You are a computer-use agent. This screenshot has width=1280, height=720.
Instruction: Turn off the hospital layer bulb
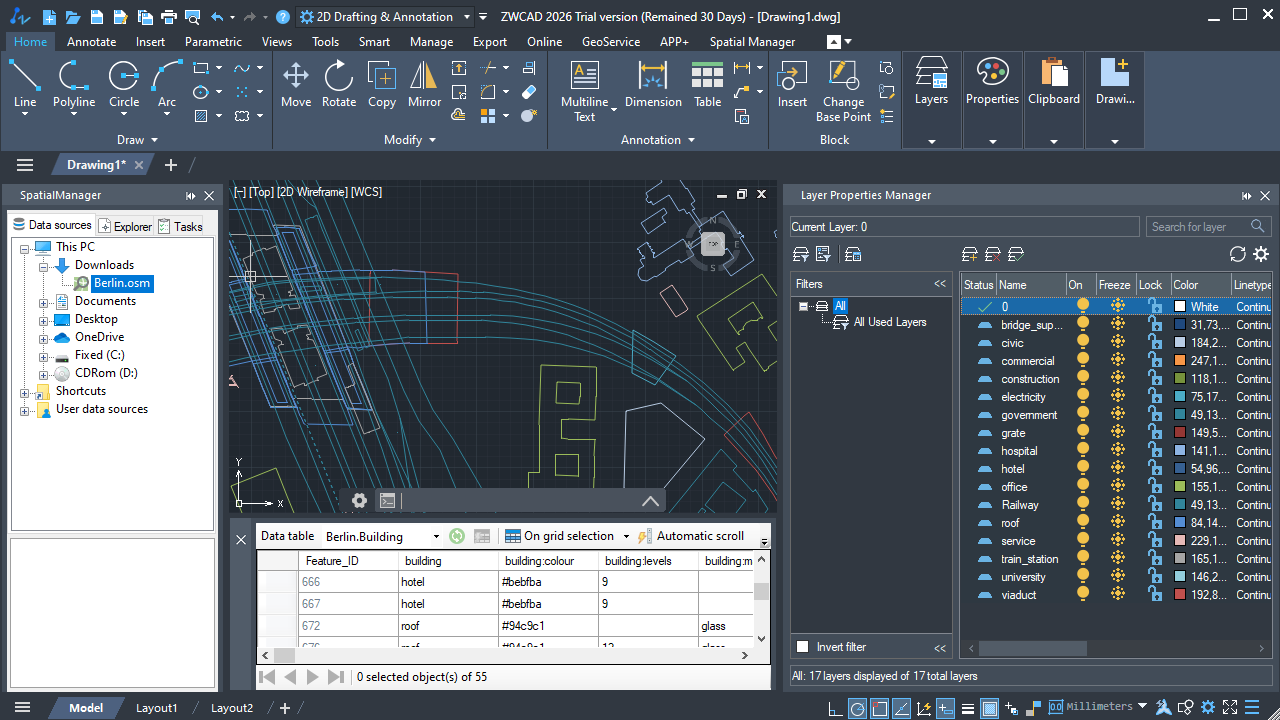[1082, 451]
